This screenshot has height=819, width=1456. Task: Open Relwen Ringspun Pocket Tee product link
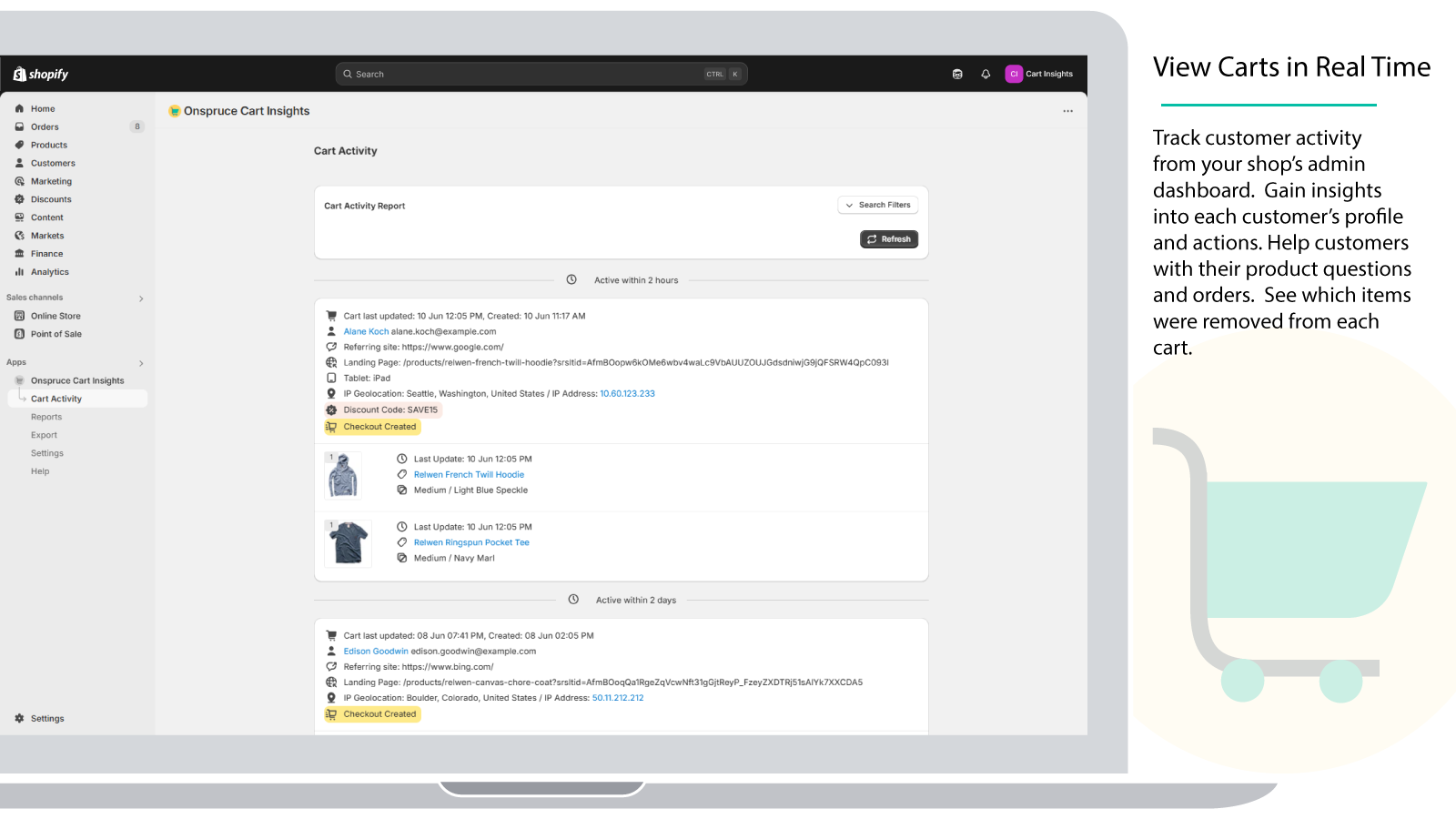tap(471, 543)
